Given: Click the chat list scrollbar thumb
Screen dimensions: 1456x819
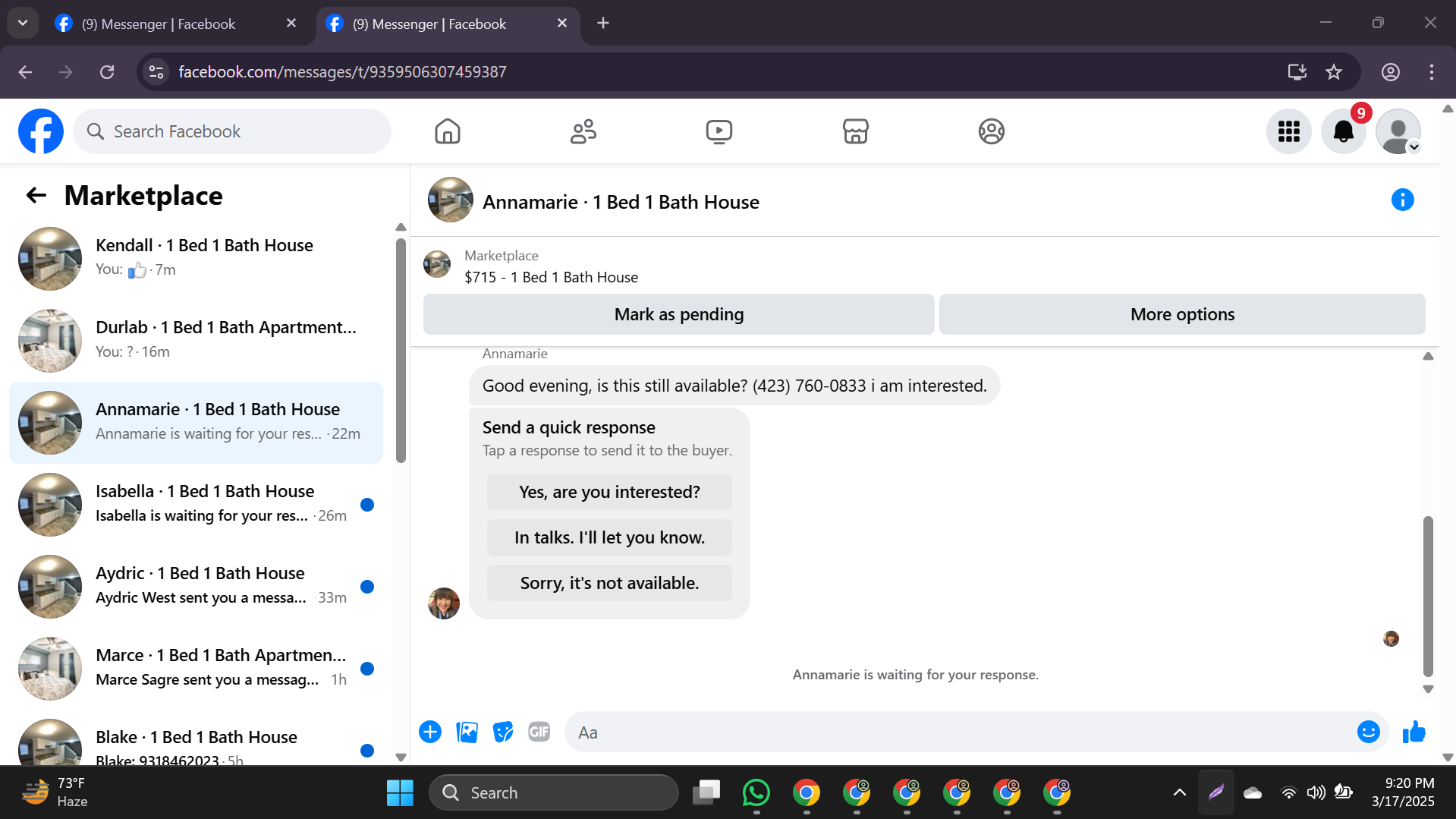Looking at the screenshot, I should pos(401,349).
